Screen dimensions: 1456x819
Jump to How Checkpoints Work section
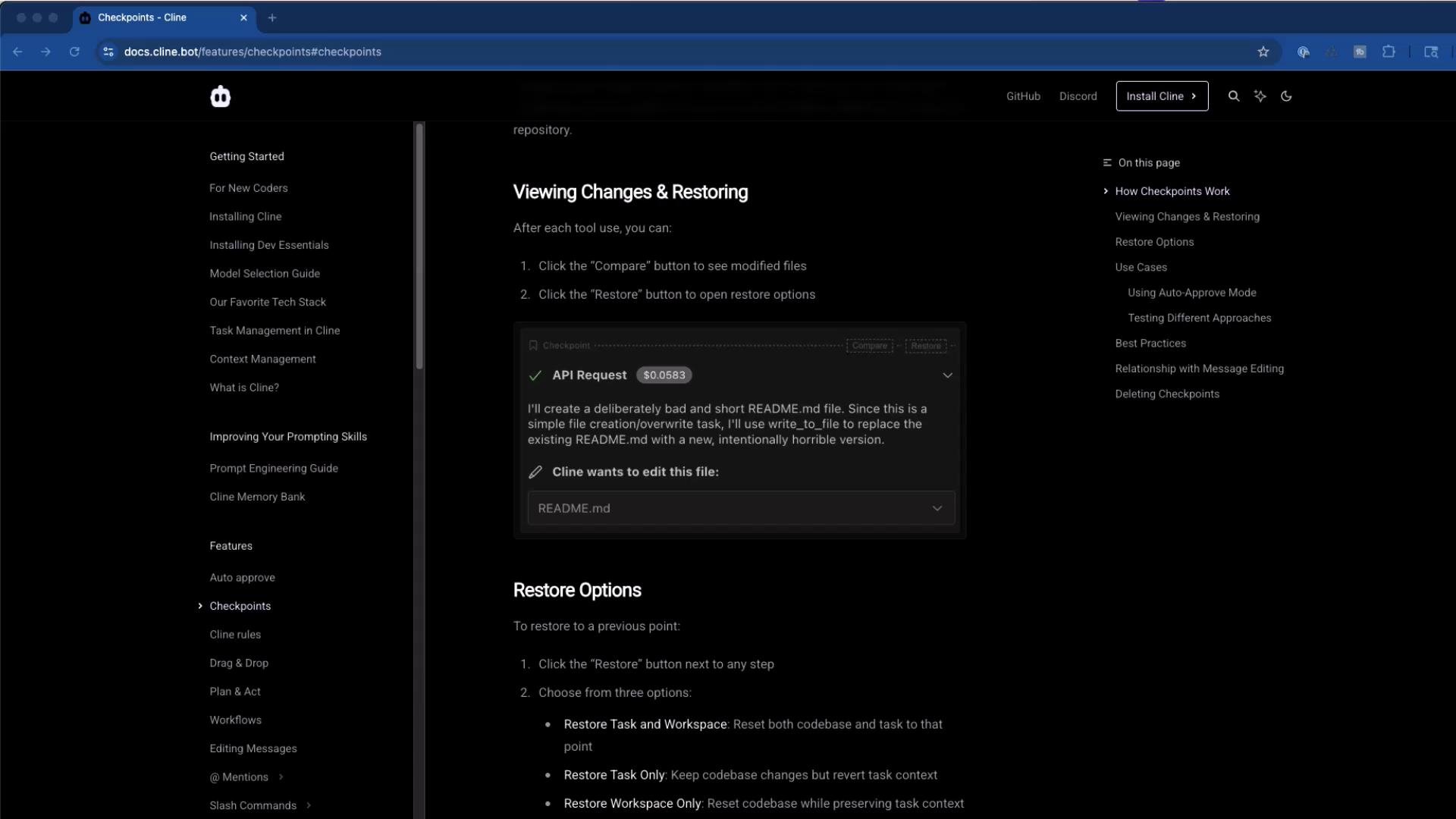[1172, 191]
